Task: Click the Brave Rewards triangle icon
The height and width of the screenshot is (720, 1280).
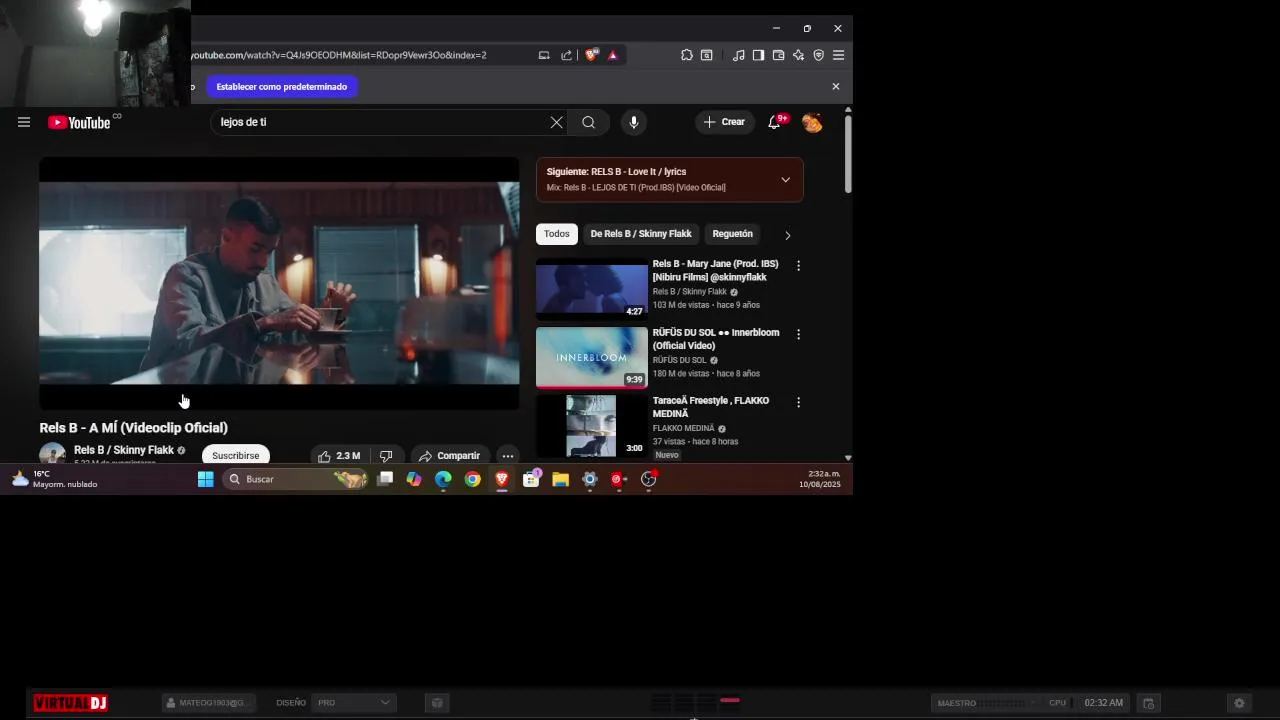Action: point(613,55)
